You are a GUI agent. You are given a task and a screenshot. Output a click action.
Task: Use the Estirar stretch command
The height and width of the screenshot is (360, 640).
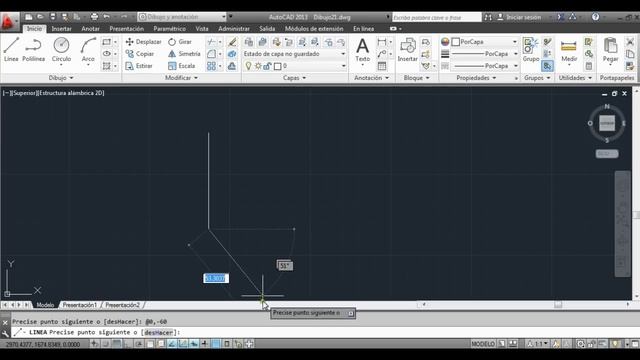[x=139, y=66]
